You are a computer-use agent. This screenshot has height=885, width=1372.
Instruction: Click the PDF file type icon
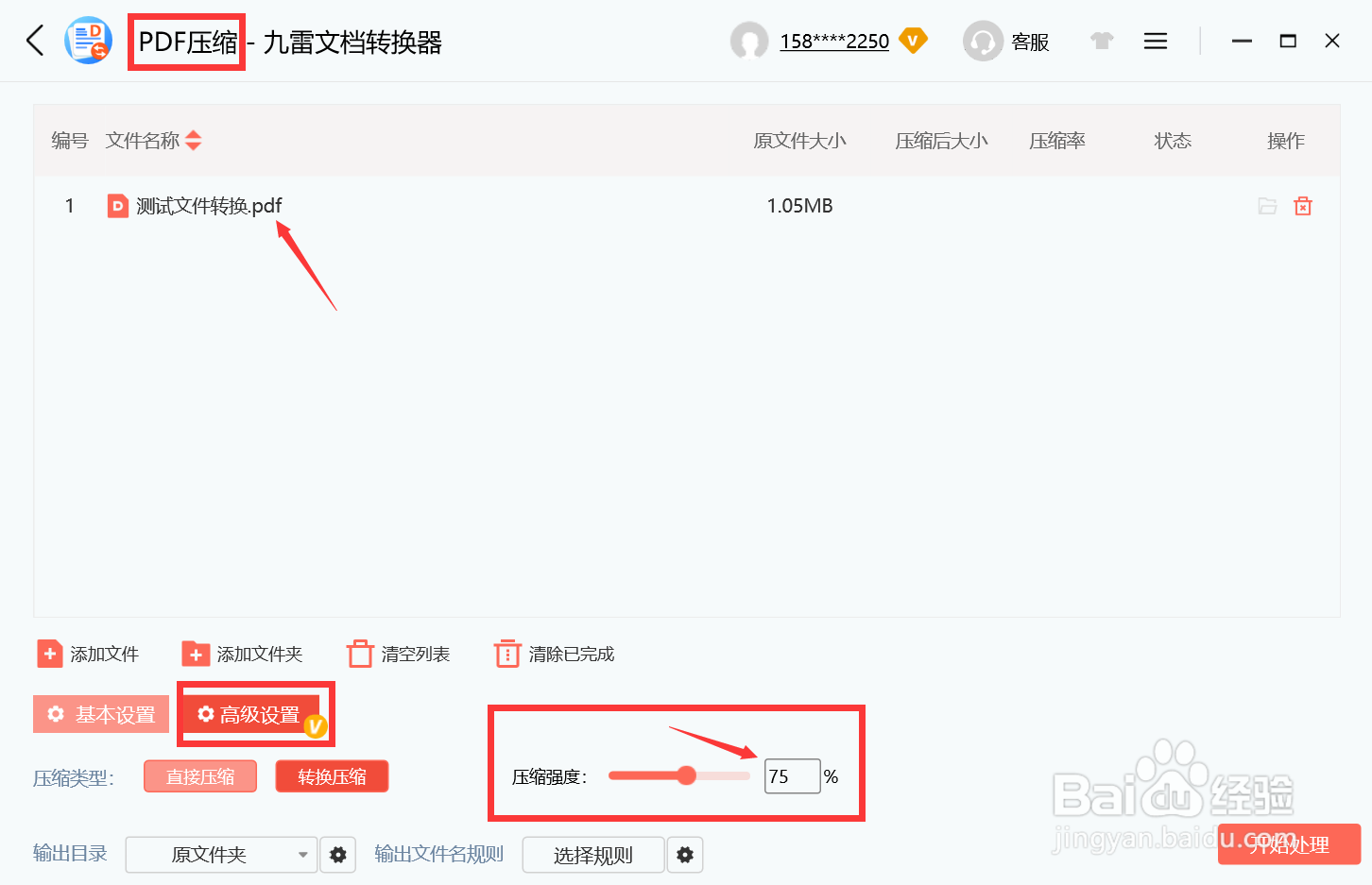point(118,206)
